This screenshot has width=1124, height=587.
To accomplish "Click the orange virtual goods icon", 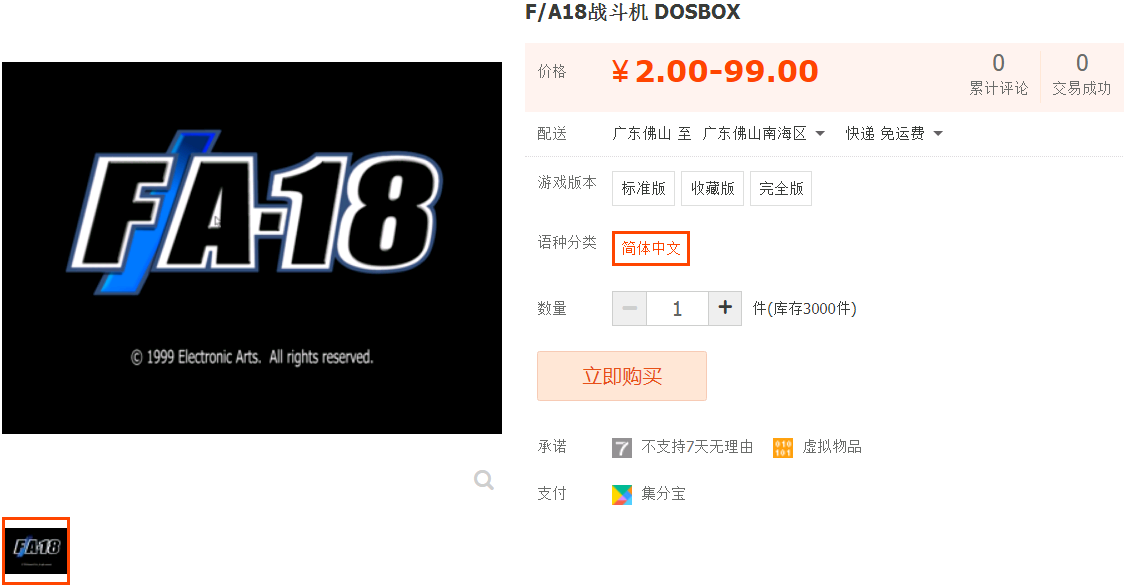I will pos(783,448).
